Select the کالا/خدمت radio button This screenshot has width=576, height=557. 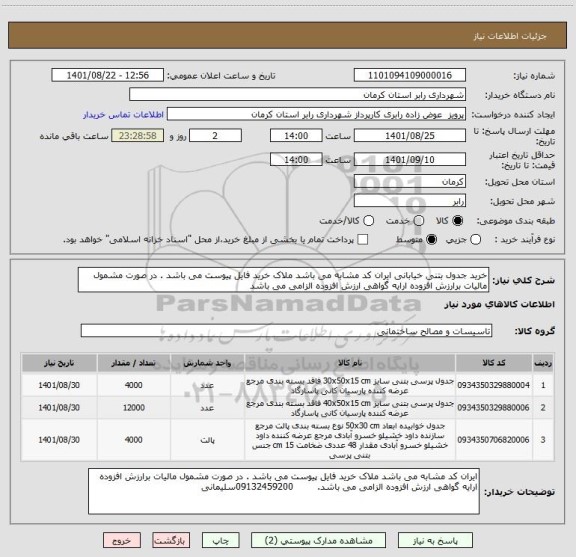(368, 221)
